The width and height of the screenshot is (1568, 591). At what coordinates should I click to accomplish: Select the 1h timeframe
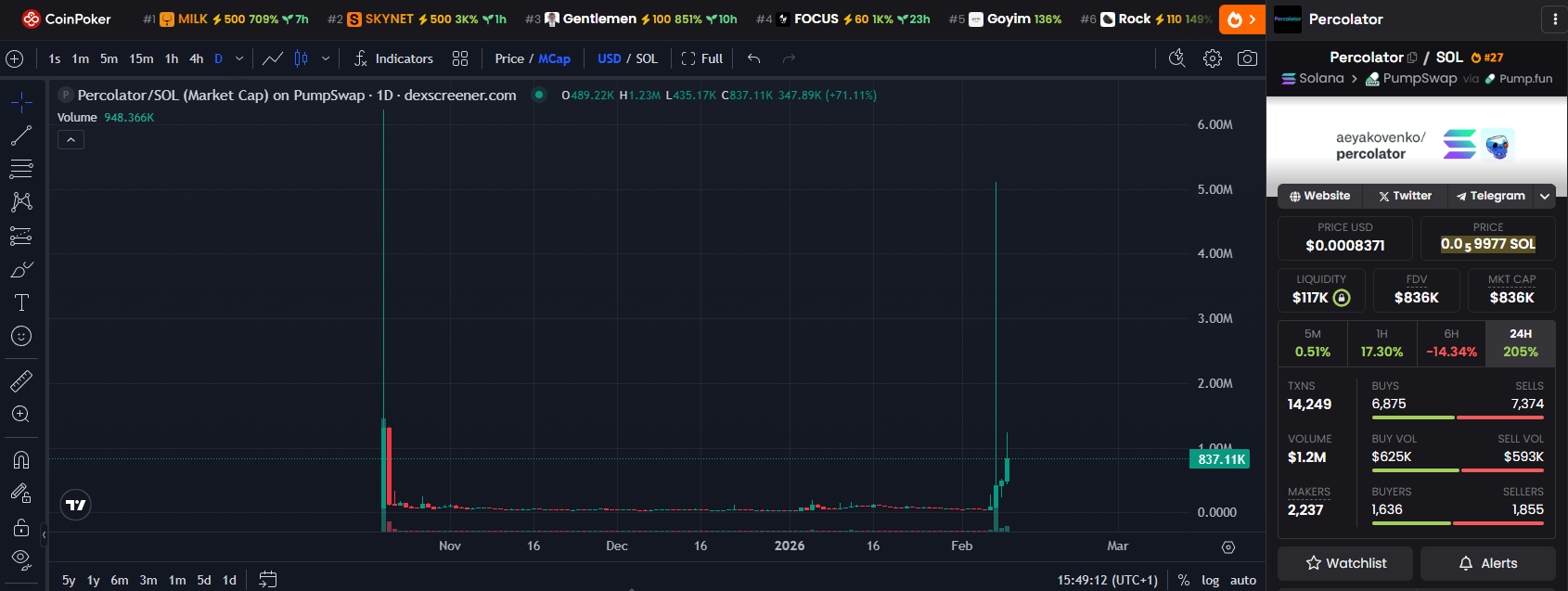tap(172, 58)
